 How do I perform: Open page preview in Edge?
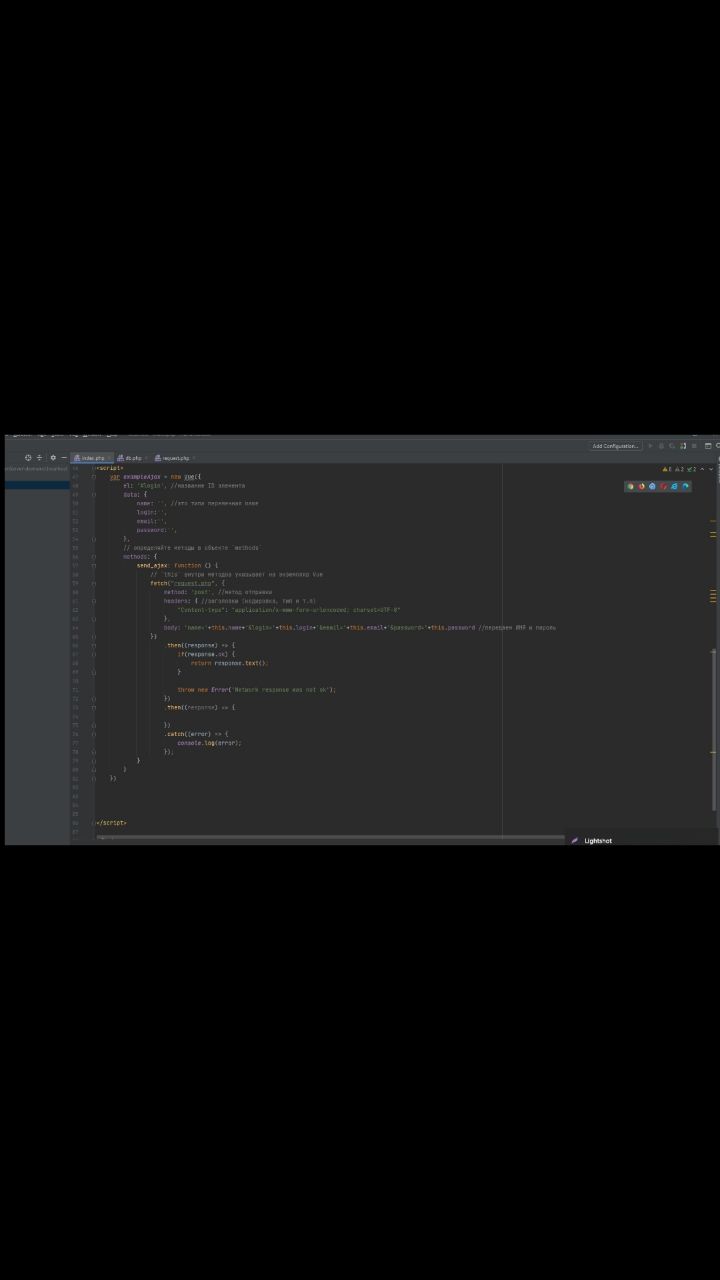(x=685, y=486)
